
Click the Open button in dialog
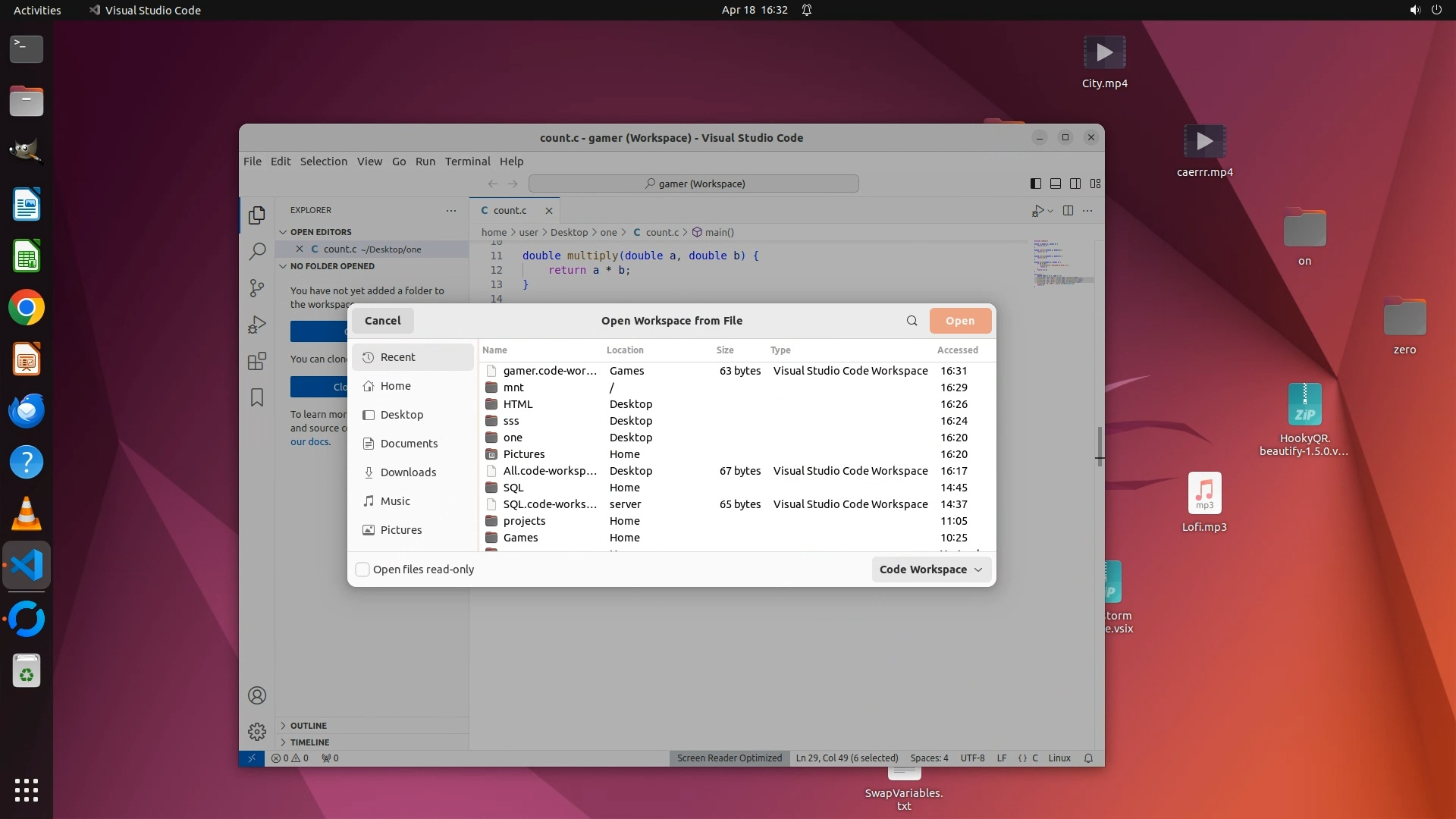click(959, 321)
